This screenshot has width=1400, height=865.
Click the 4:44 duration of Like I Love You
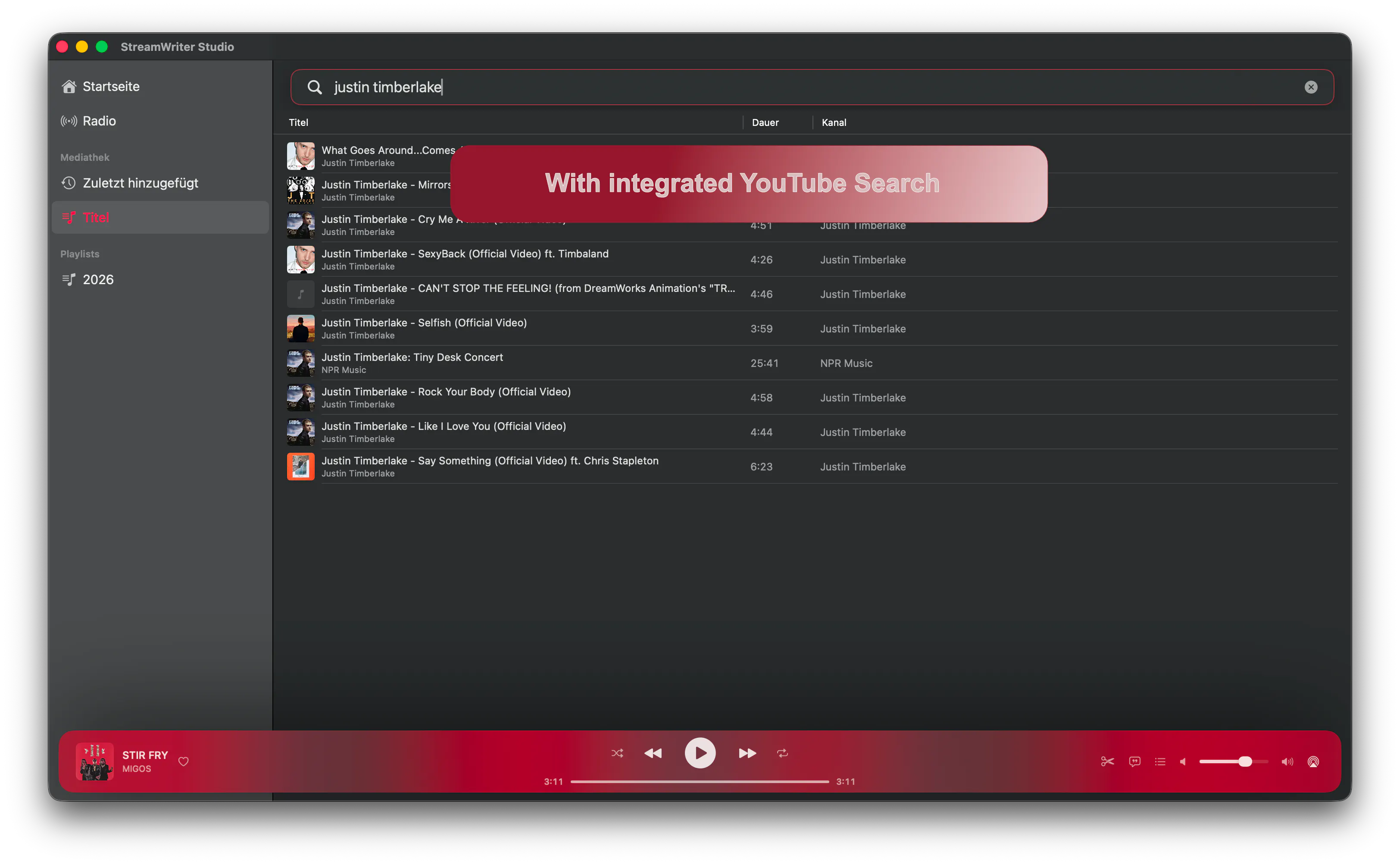[761, 432]
